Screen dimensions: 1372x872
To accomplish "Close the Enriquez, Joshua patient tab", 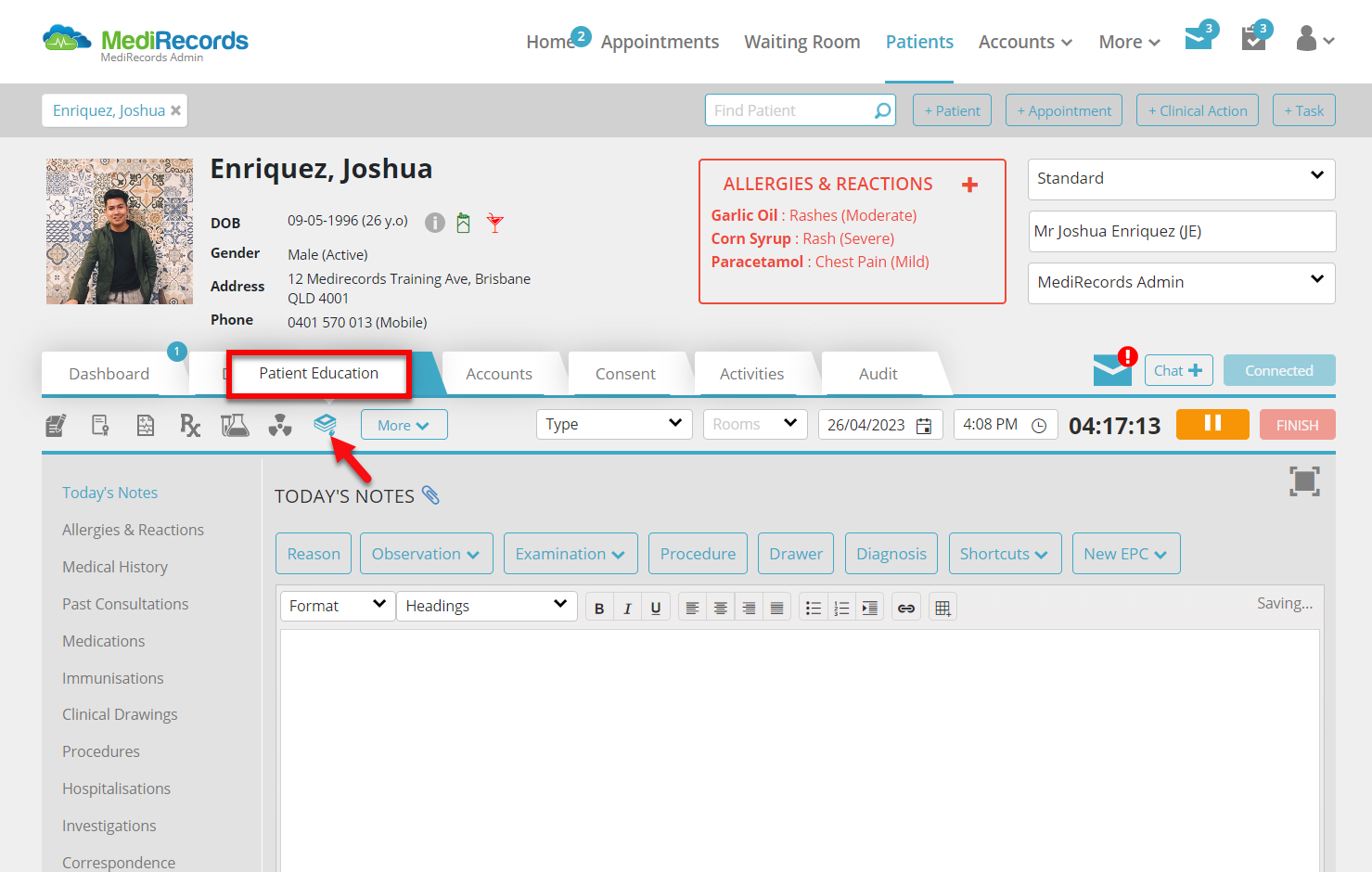I will (x=176, y=110).
